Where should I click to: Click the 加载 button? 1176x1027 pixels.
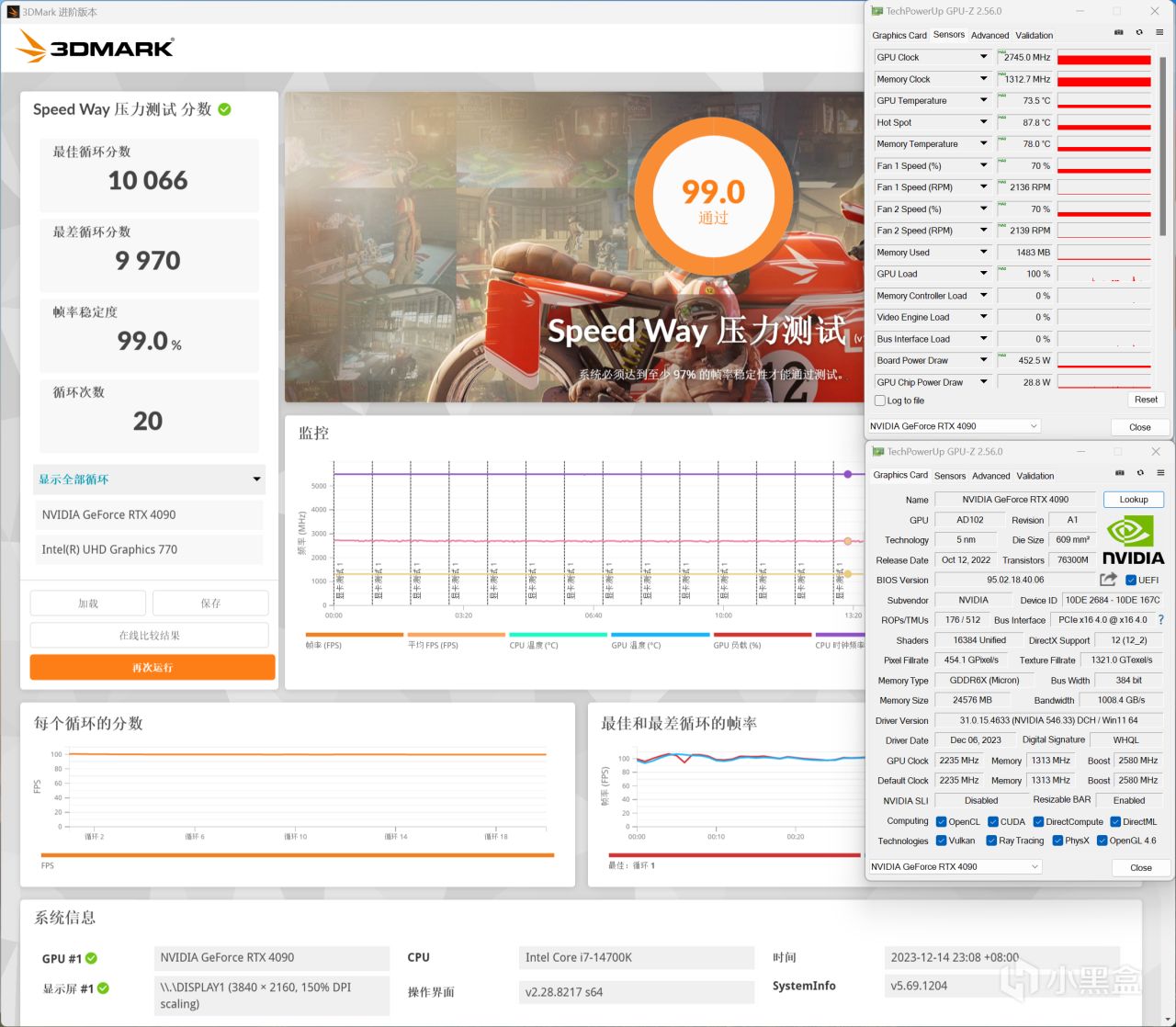click(x=88, y=604)
